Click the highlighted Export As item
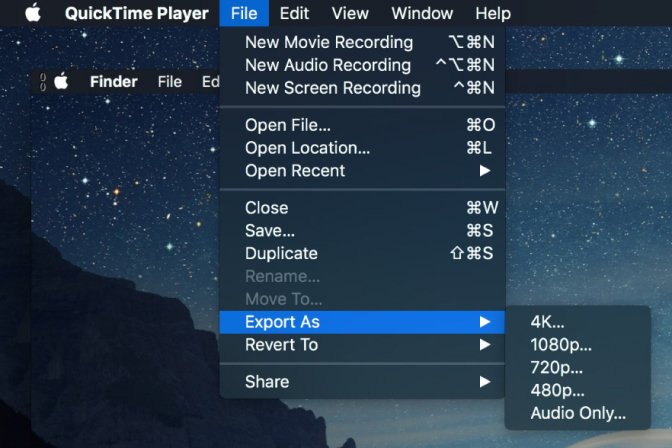 [363, 322]
